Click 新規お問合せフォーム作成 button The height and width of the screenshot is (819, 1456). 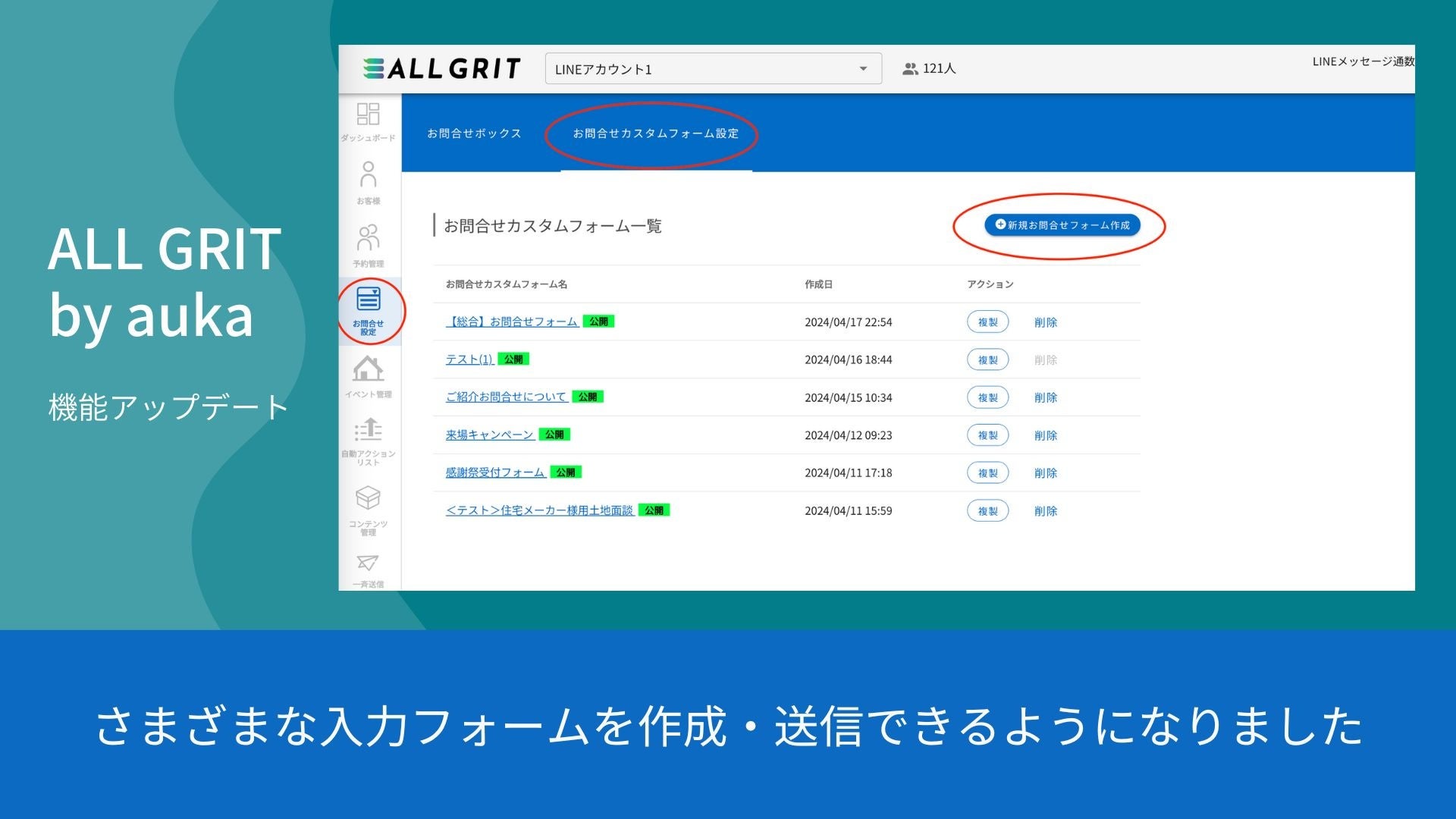tap(1062, 225)
